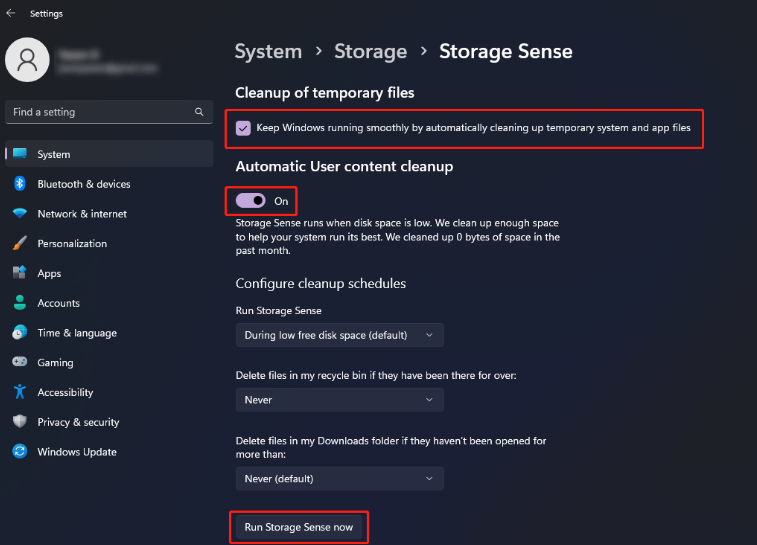Open the recycle bin deletion dropdown
The height and width of the screenshot is (545, 757).
click(x=339, y=400)
